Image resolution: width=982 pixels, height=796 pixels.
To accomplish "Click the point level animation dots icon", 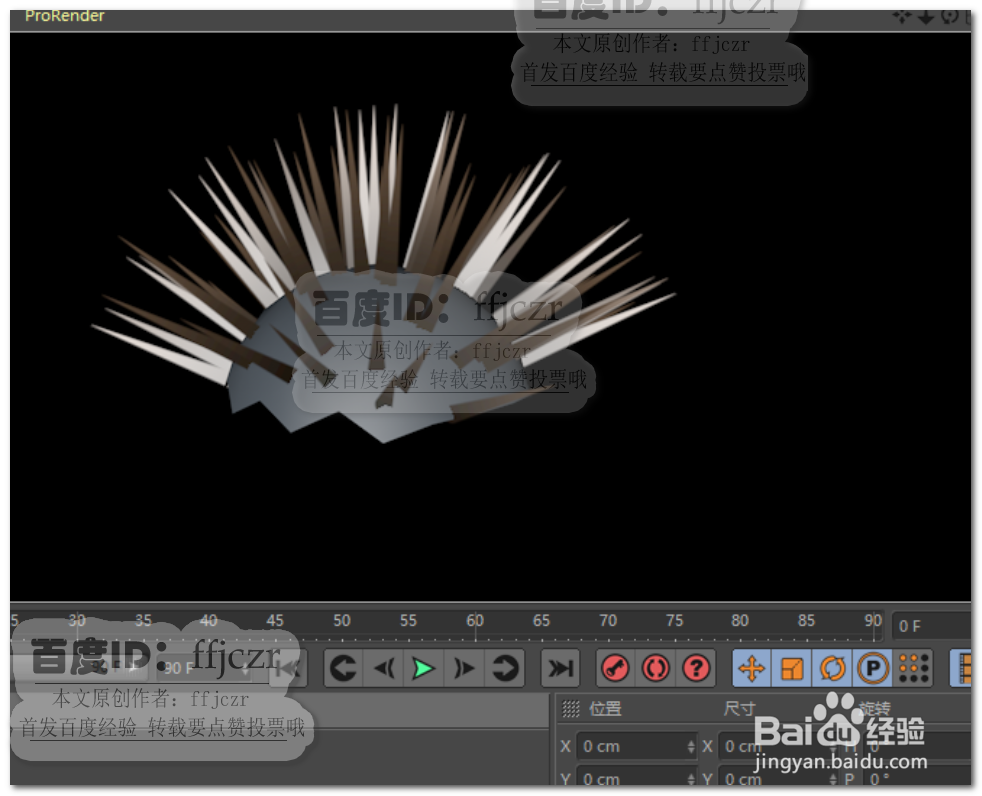I will (x=914, y=668).
